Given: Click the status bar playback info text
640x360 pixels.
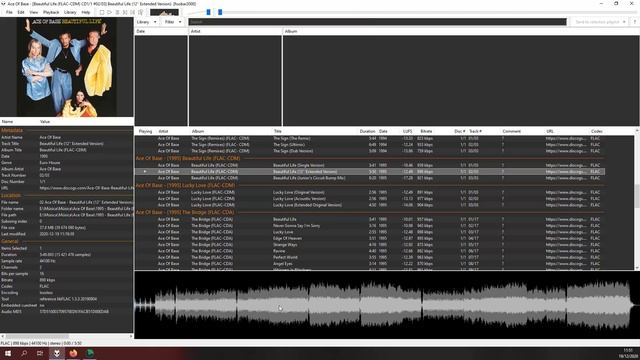Looking at the screenshot, I should tap(41, 343).
